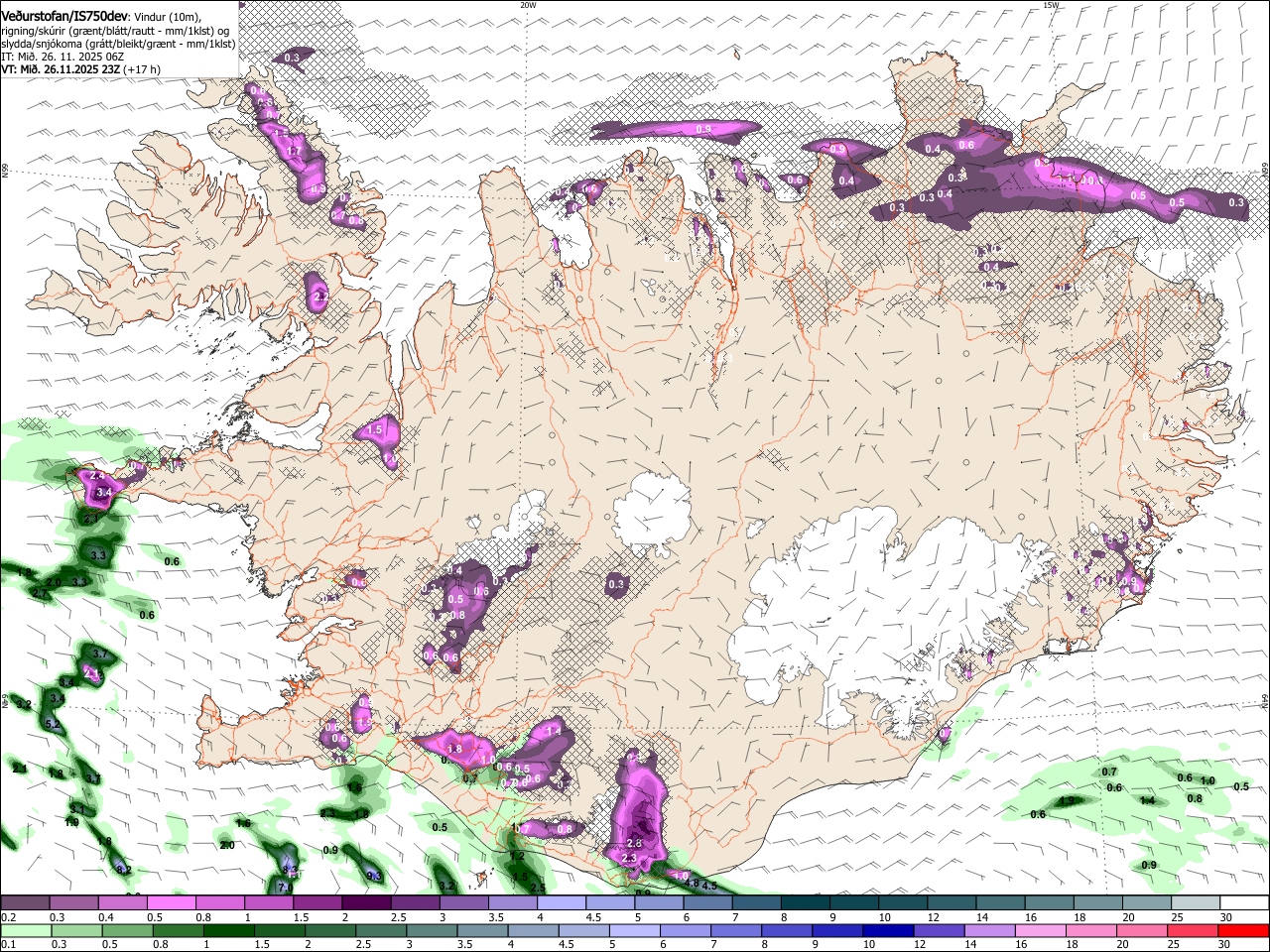Screen dimensions: 1270x952
Task: Click the '5.2' rainfall value offshore southwest
Action: 53,725
